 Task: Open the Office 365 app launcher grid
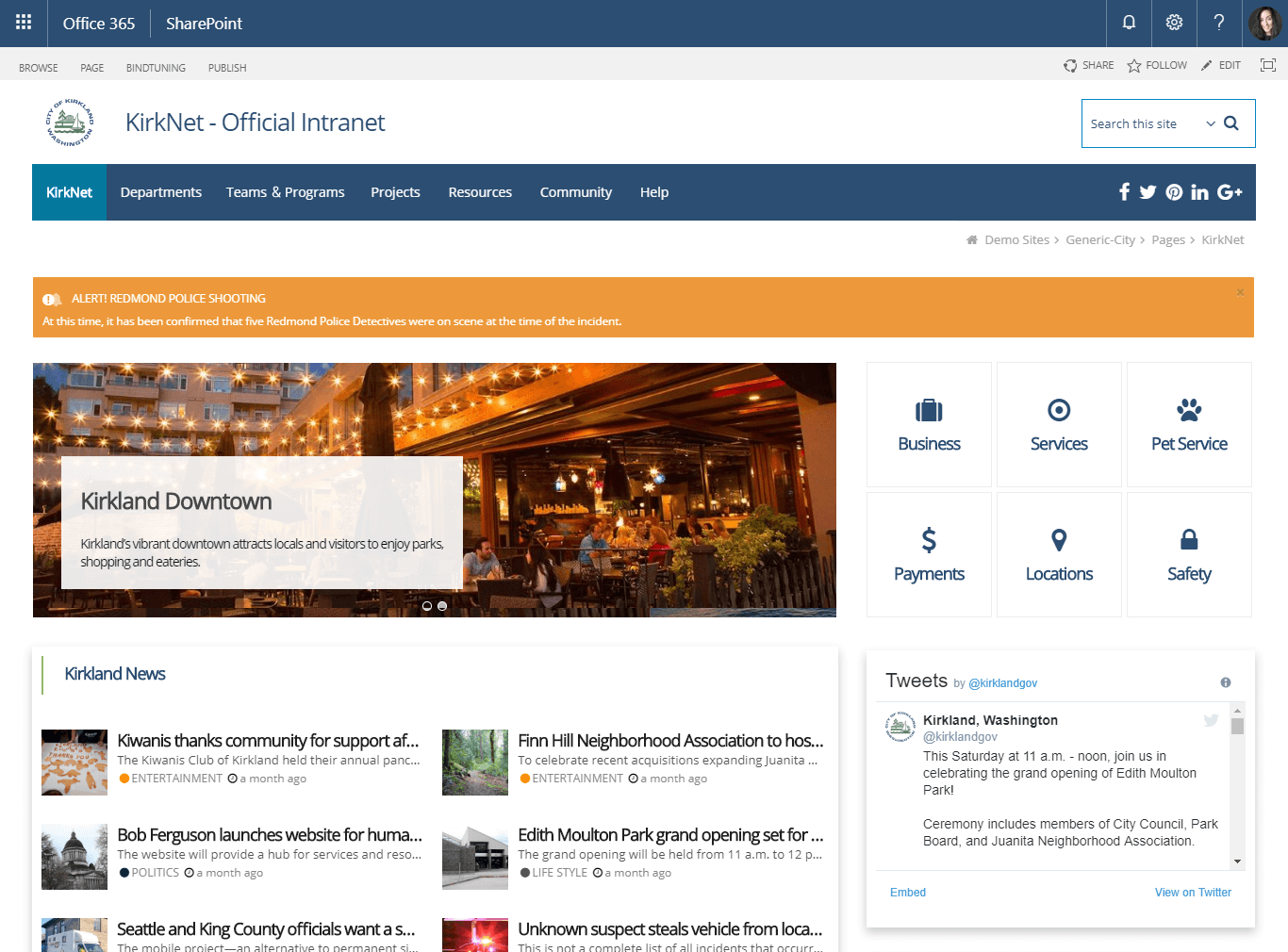pos(24,23)
